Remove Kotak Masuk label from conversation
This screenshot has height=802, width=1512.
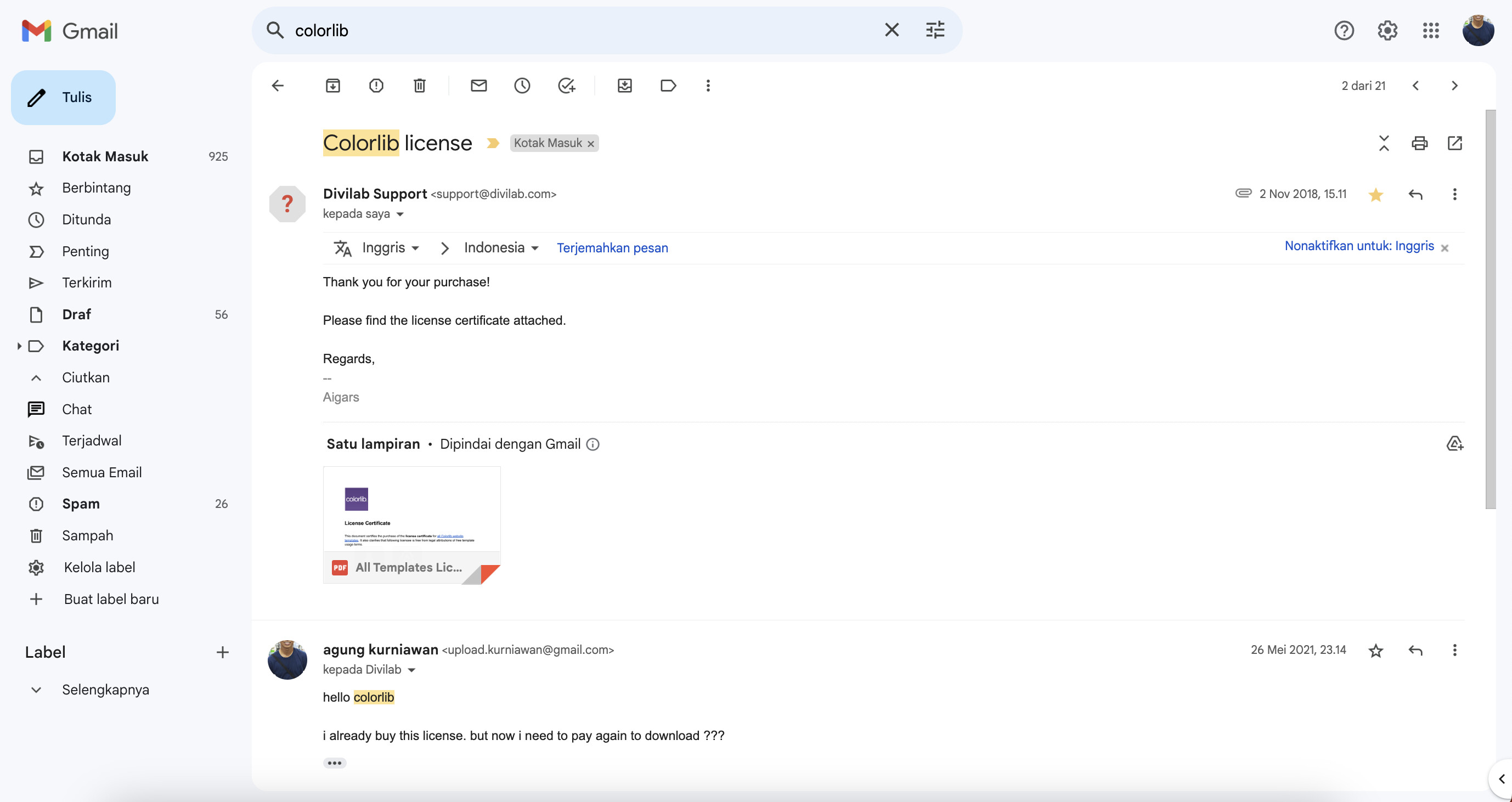pos(591,144)
